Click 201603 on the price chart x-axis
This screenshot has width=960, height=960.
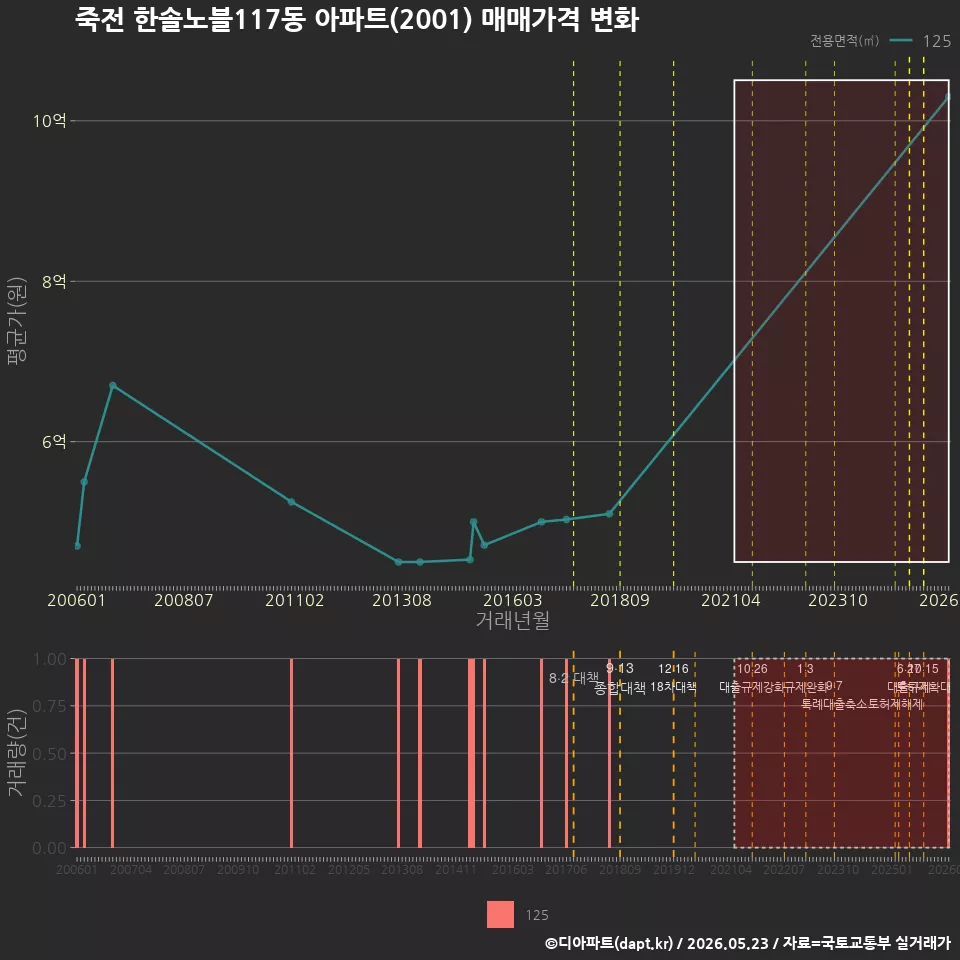point(512,600)
